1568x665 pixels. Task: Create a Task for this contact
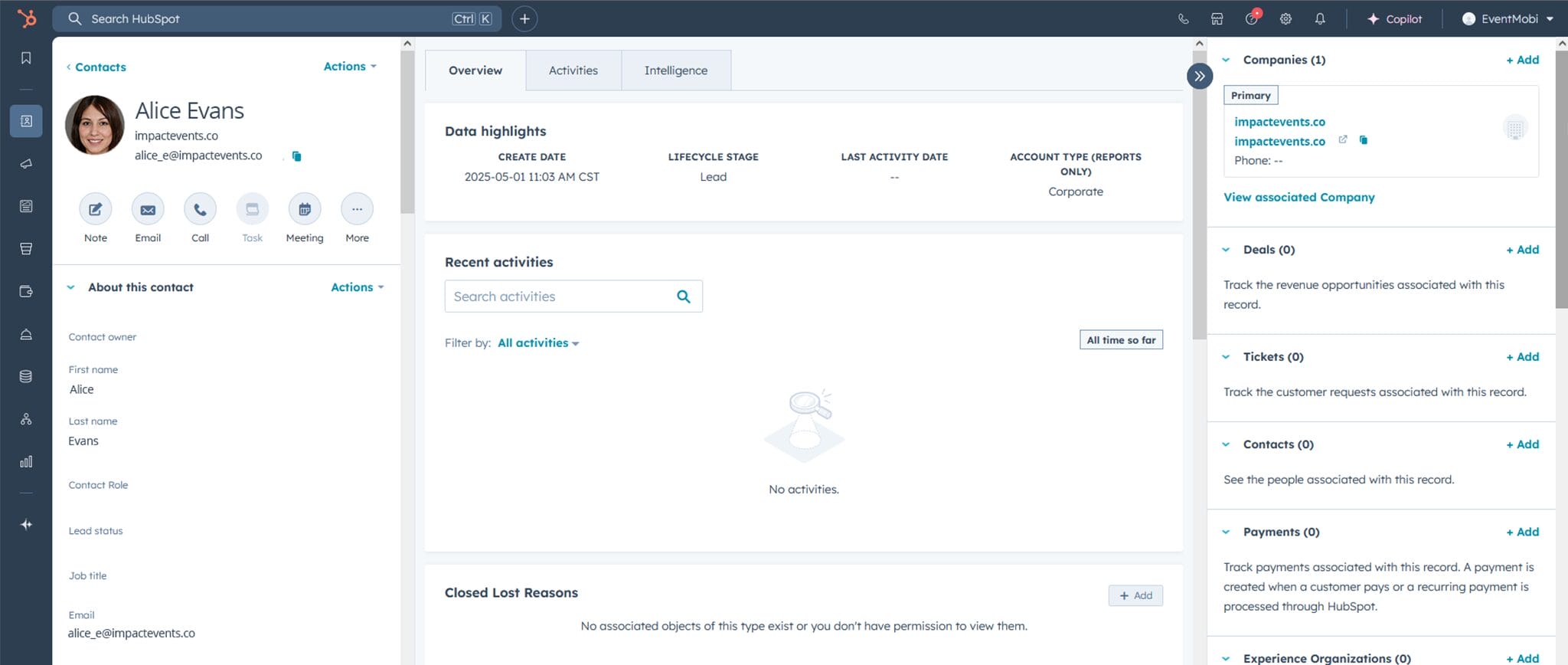[252, 209]
